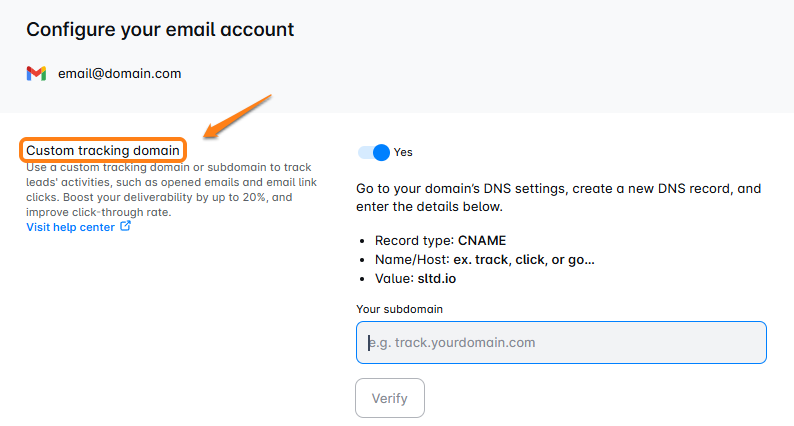Disable the custom tracking domain toggle

(x=374, y=152)
